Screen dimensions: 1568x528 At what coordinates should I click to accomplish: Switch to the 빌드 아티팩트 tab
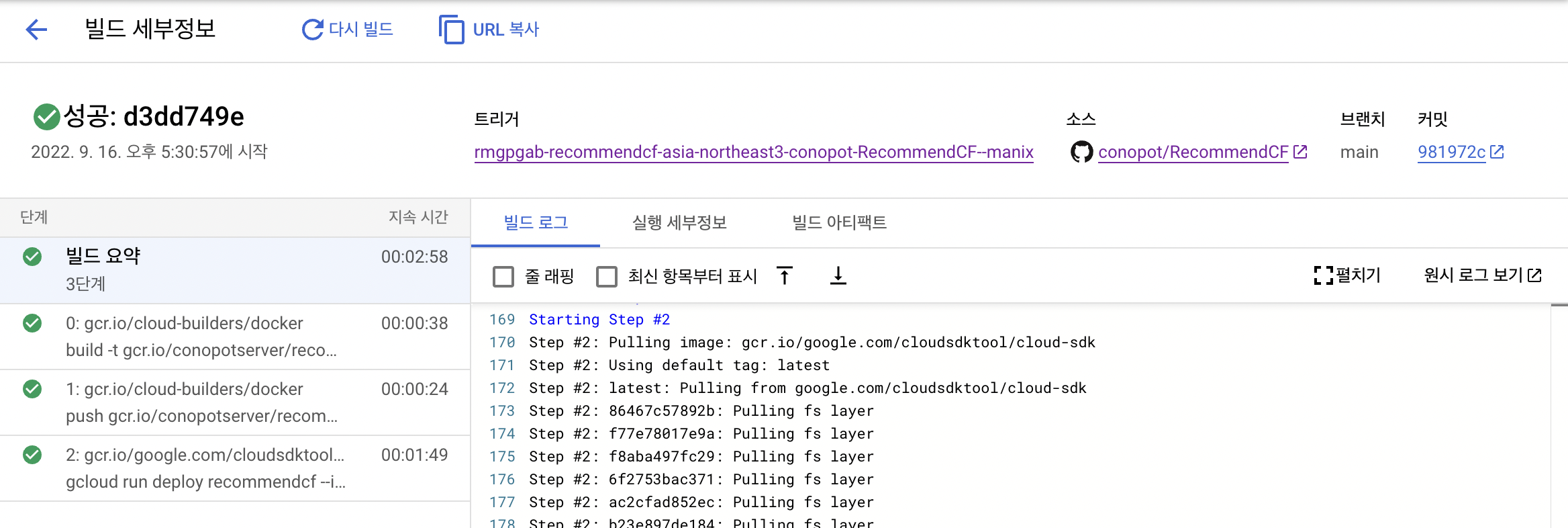839,223
